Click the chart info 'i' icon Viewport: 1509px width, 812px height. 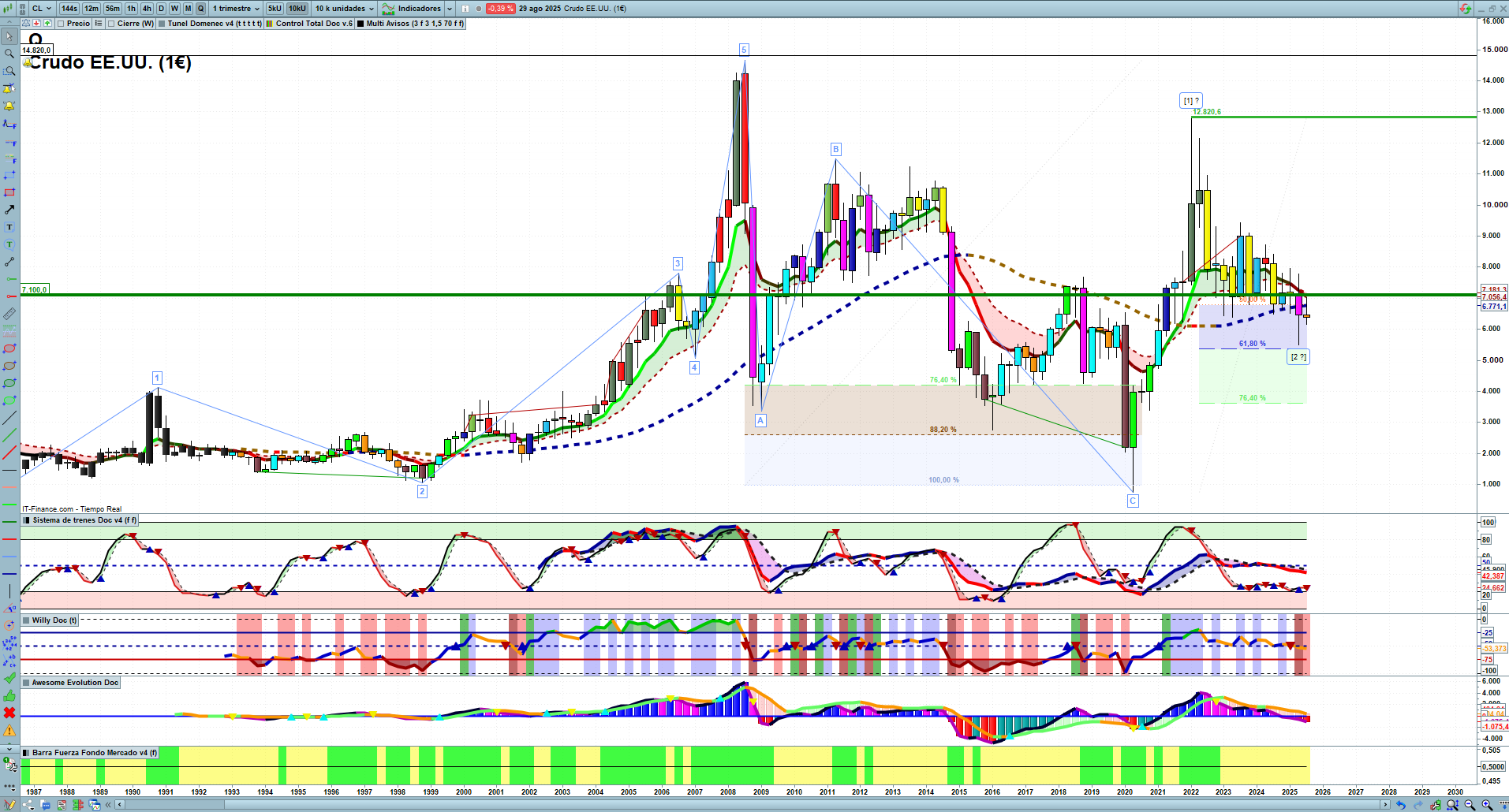tap(465, 9)
